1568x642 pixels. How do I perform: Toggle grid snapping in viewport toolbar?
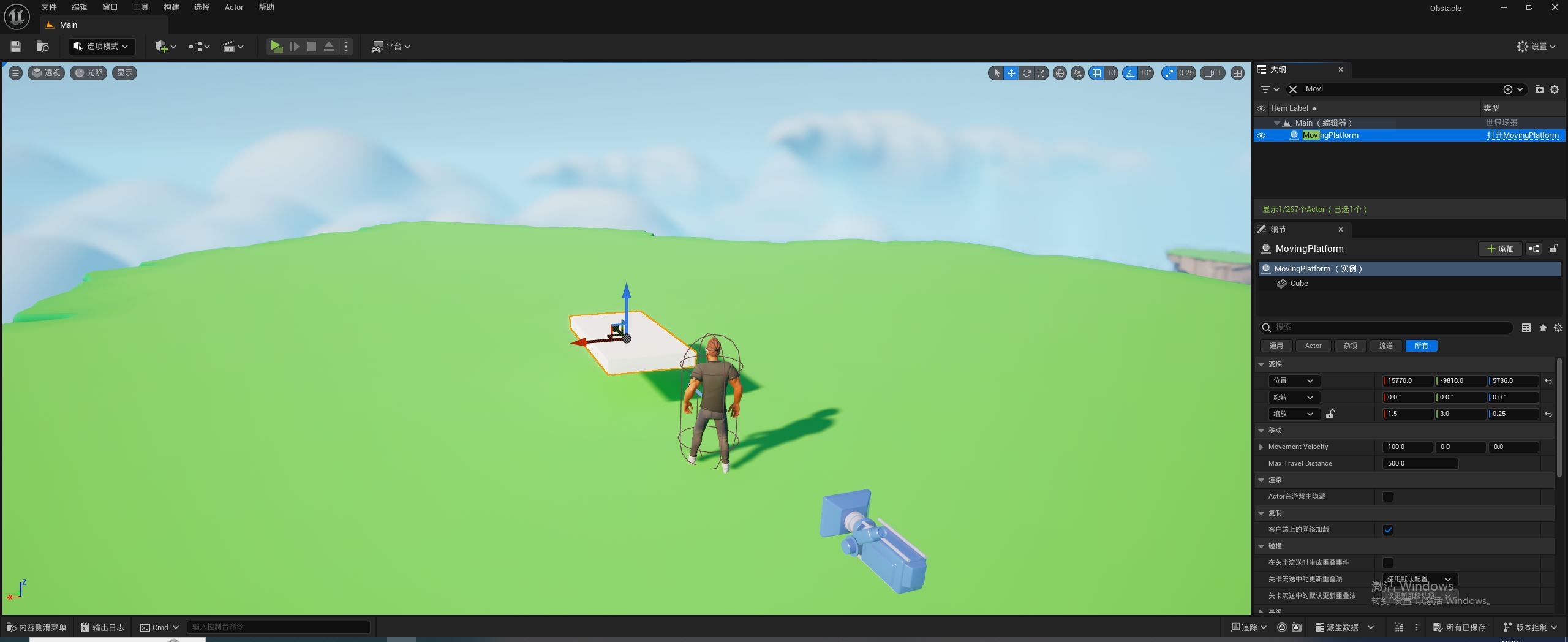pos(1096,73)
